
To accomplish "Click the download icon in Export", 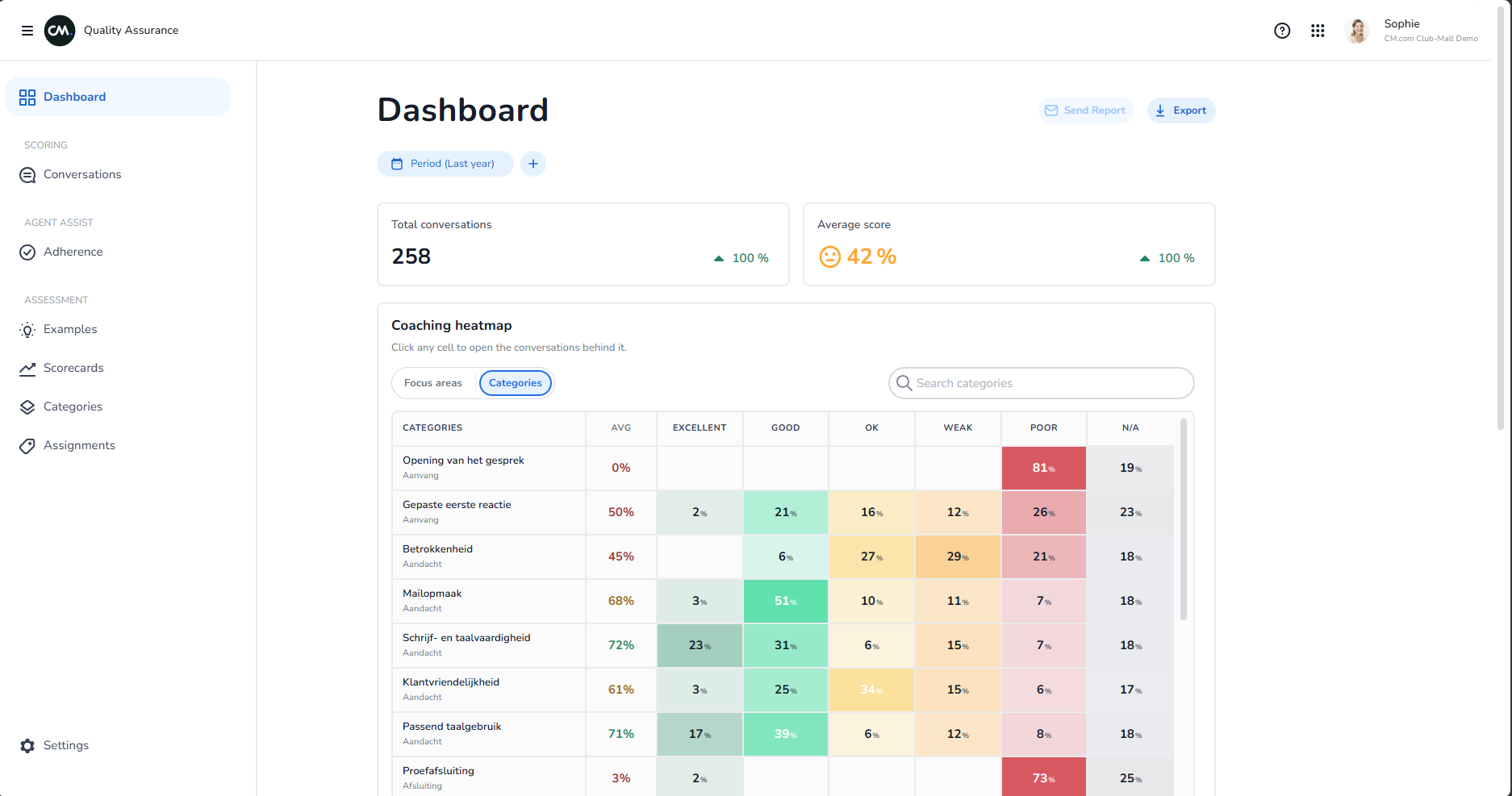I will [x=1160, y=110].
